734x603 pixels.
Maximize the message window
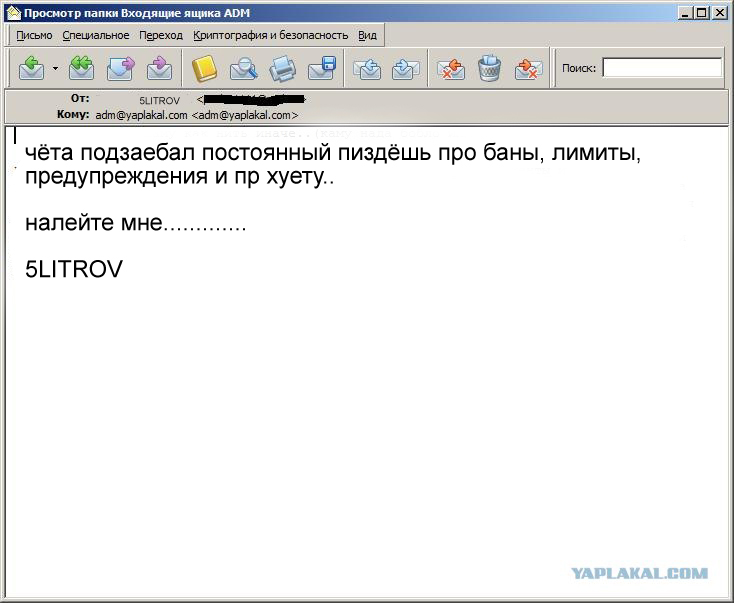[x=701, y=13]
